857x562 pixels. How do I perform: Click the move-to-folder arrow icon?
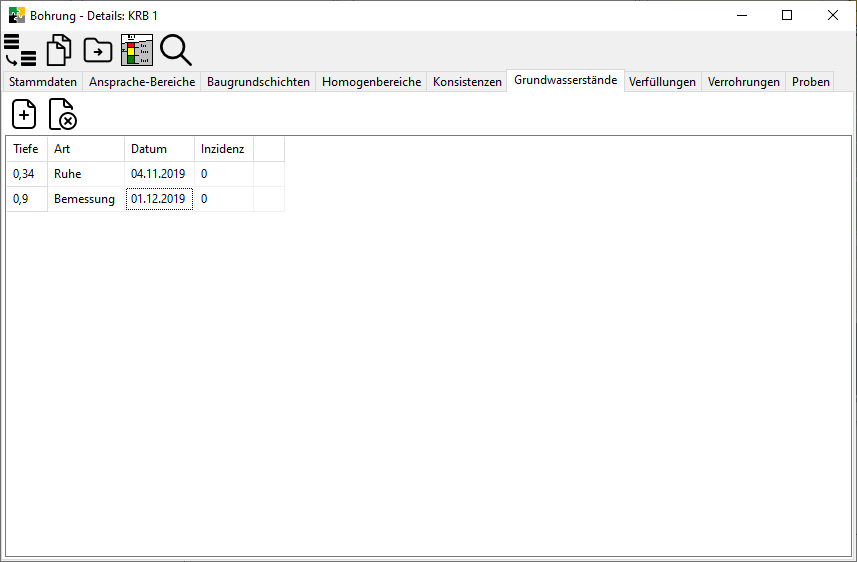point(98,49)
